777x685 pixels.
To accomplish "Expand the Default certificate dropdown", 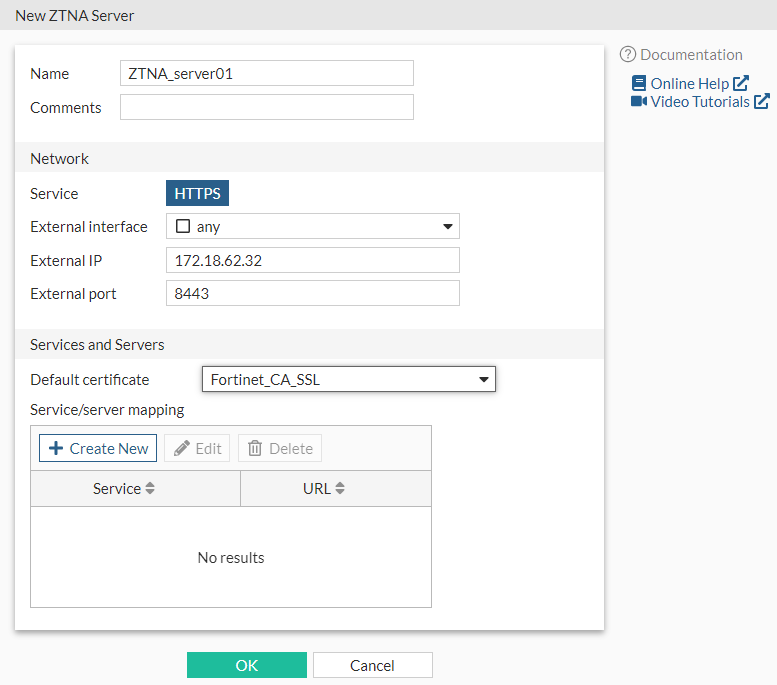I will (484, 380).
